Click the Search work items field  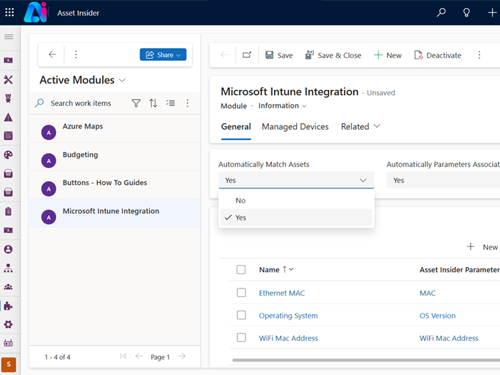click(x=81, y=103)
